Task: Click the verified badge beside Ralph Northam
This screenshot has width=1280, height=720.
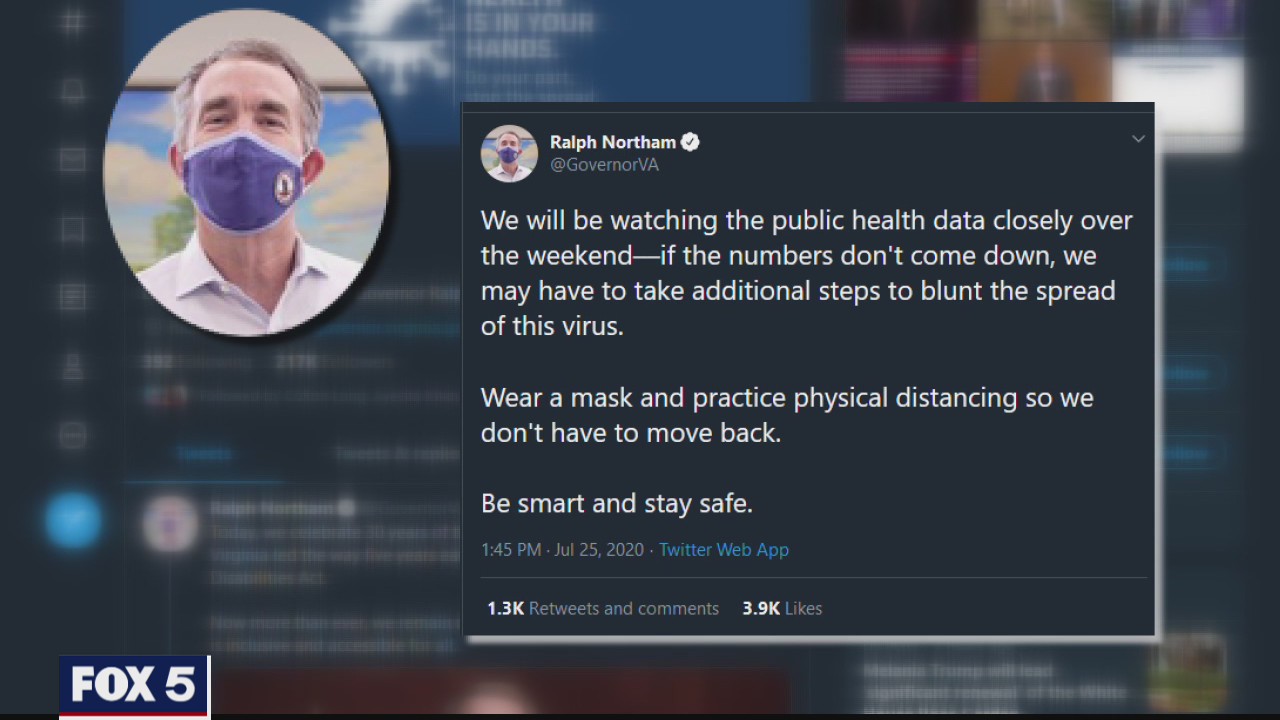Action: (690, 142)
